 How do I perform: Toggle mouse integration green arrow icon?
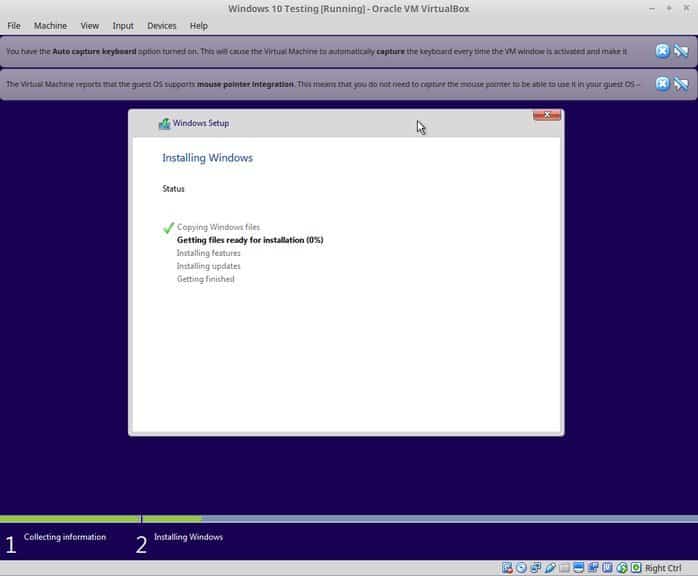(622, 568)
